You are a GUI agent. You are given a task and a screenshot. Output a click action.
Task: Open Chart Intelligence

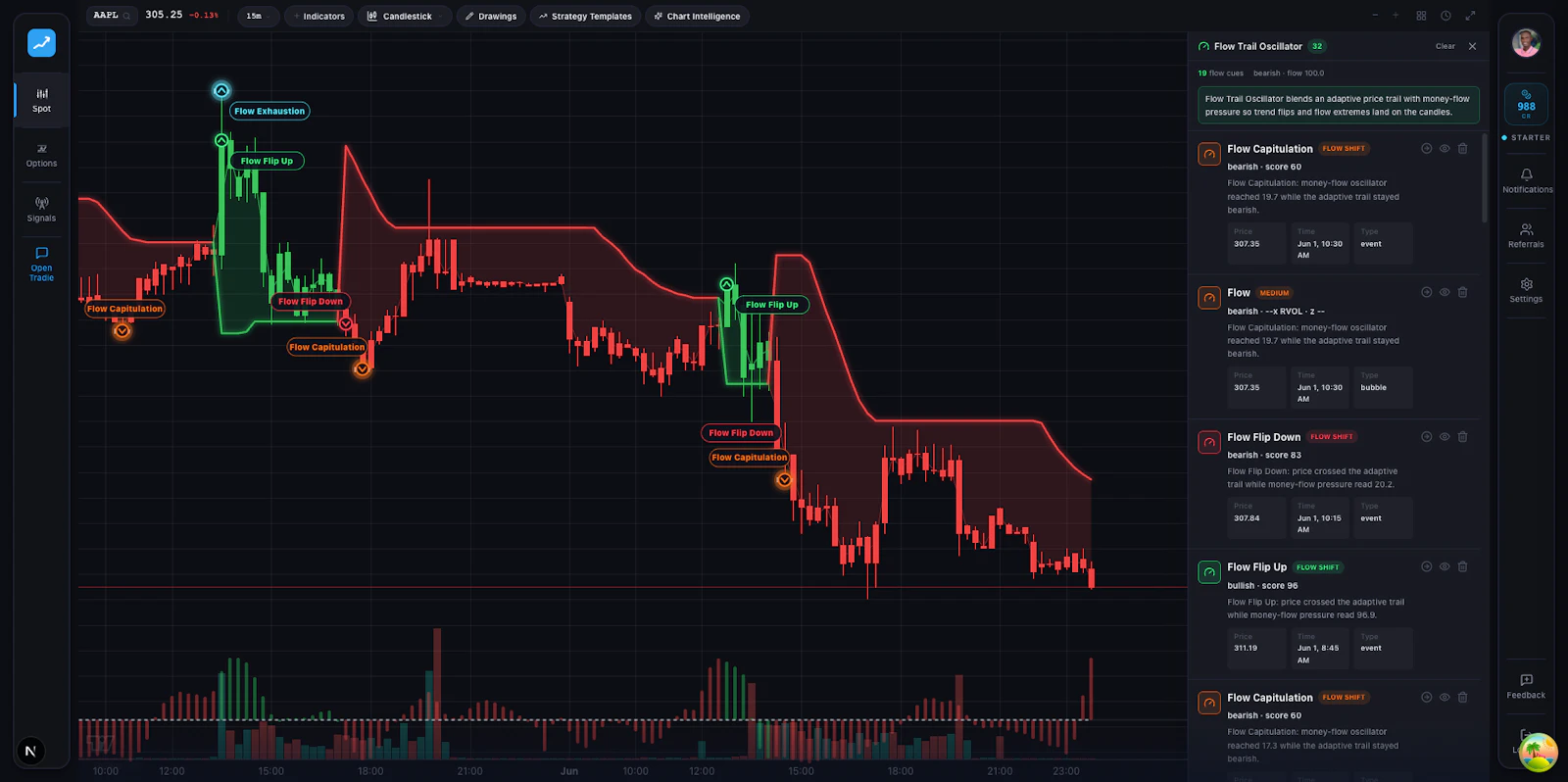click(x=697, y=16)
